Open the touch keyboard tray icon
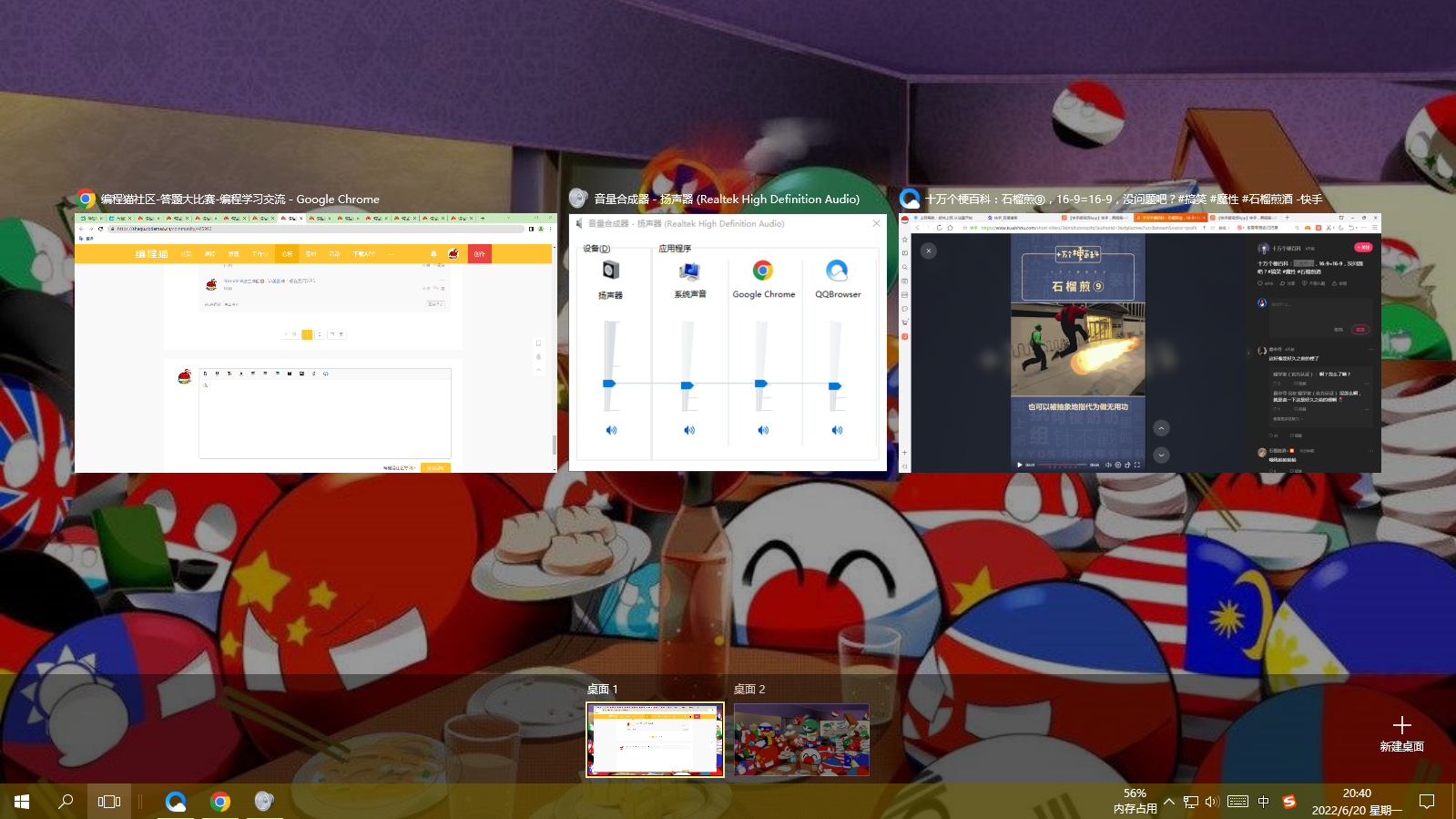Screen dimensions: 1456x819 click(x=1237, y=802)
